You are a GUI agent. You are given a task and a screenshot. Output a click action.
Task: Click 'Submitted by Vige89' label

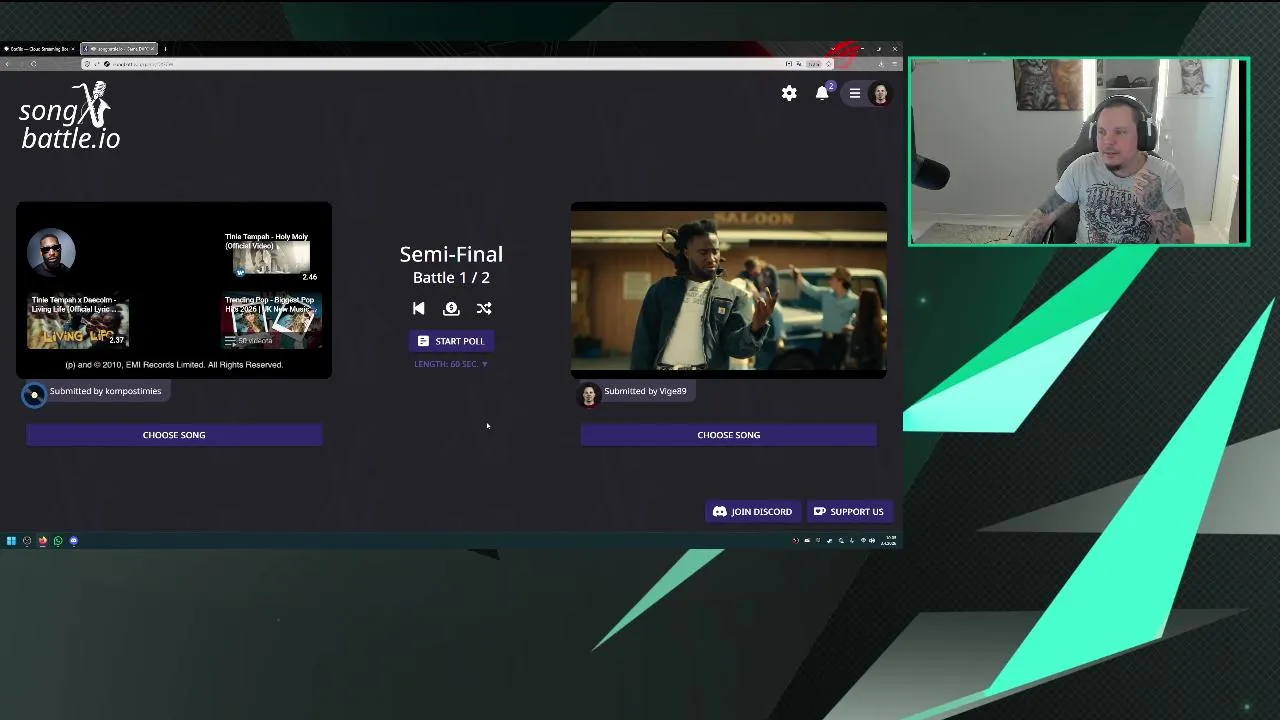(645, 391)
